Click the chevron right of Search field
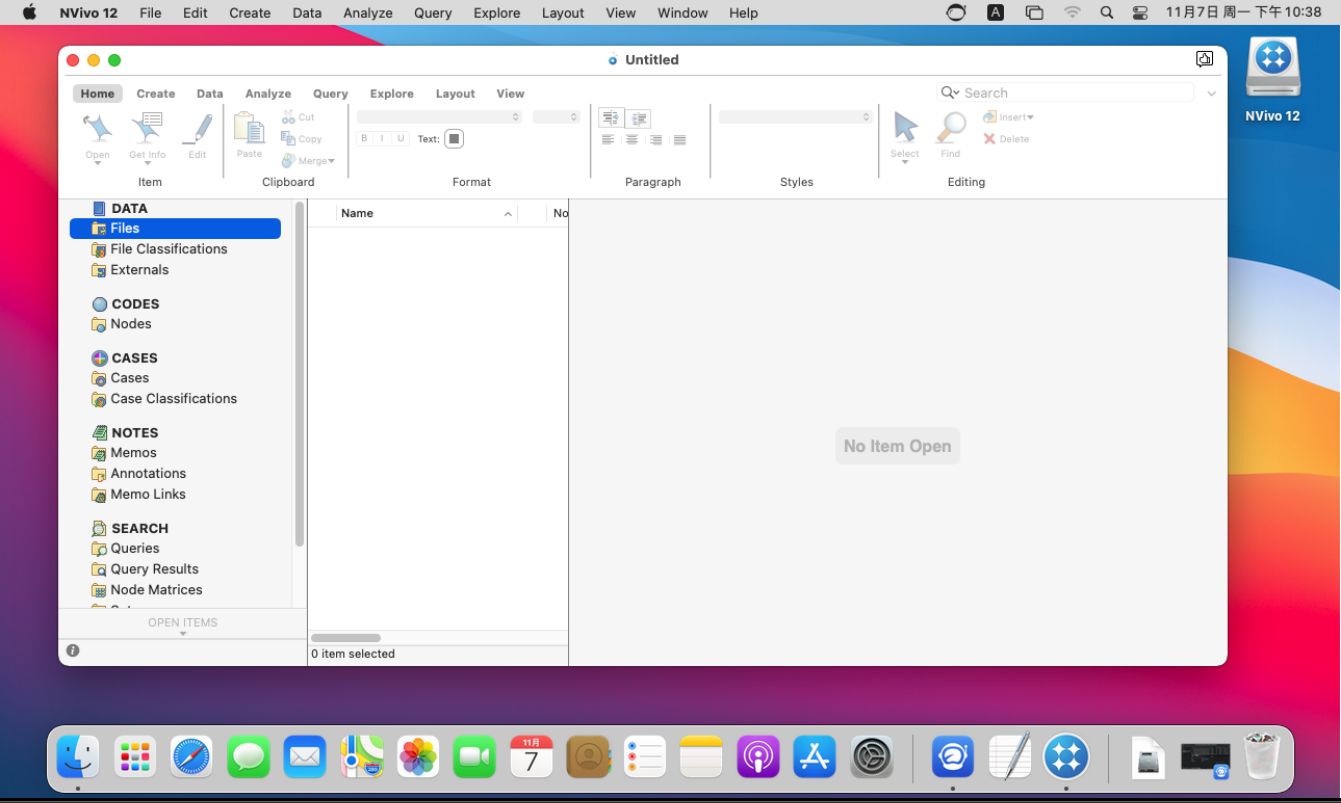This screenshot has height=803, width=1341. [x=1212, y=94]
